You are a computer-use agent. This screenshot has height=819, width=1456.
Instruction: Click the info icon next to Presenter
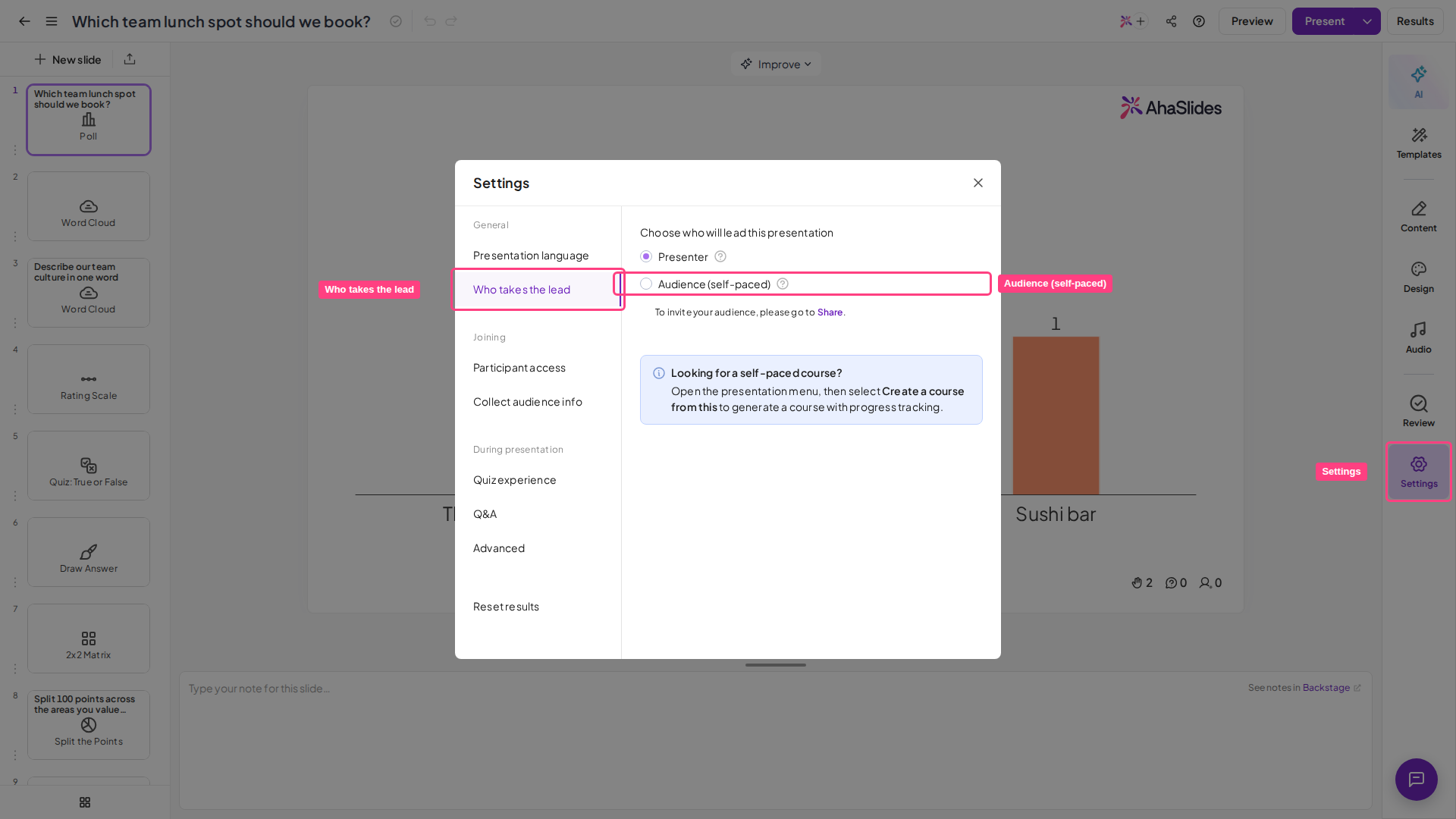coord(720,257)
